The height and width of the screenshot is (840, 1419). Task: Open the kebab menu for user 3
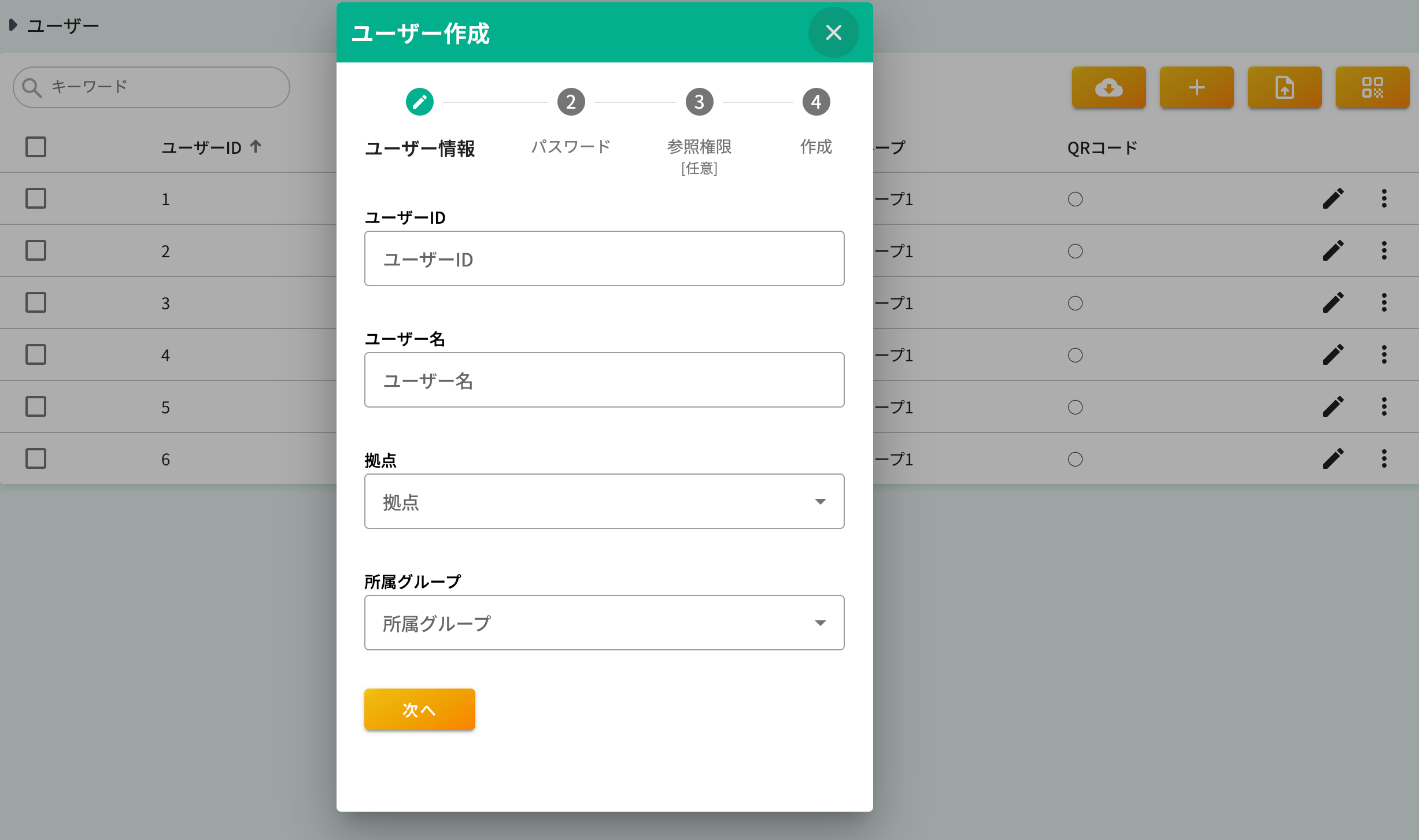coord(1384,302)
